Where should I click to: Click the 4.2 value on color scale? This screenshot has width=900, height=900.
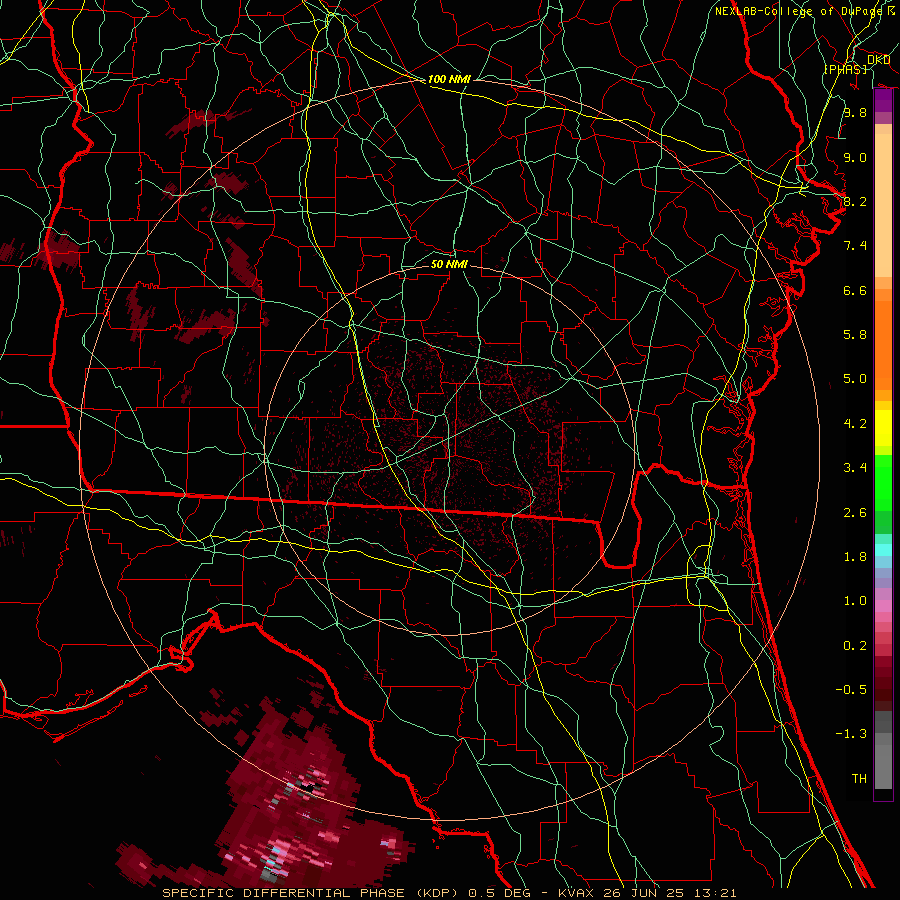855,424
